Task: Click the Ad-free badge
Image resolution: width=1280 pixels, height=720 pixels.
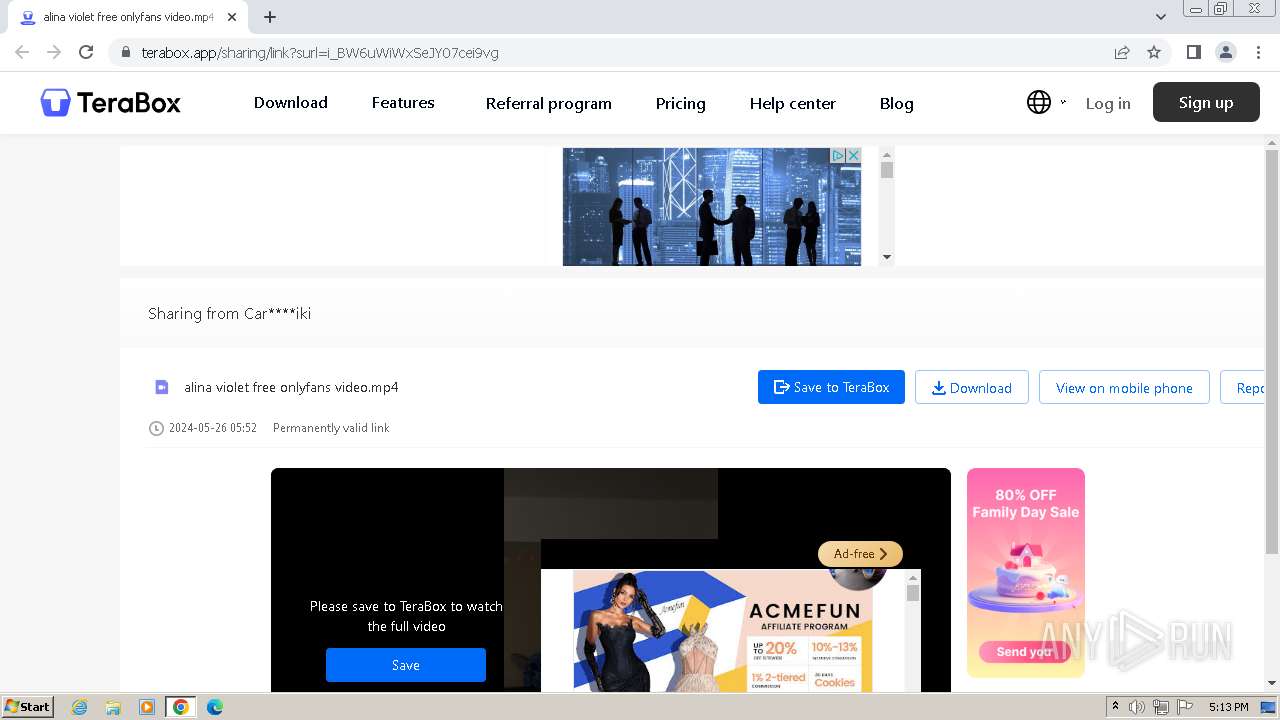Action: click(x=860, y=553)
